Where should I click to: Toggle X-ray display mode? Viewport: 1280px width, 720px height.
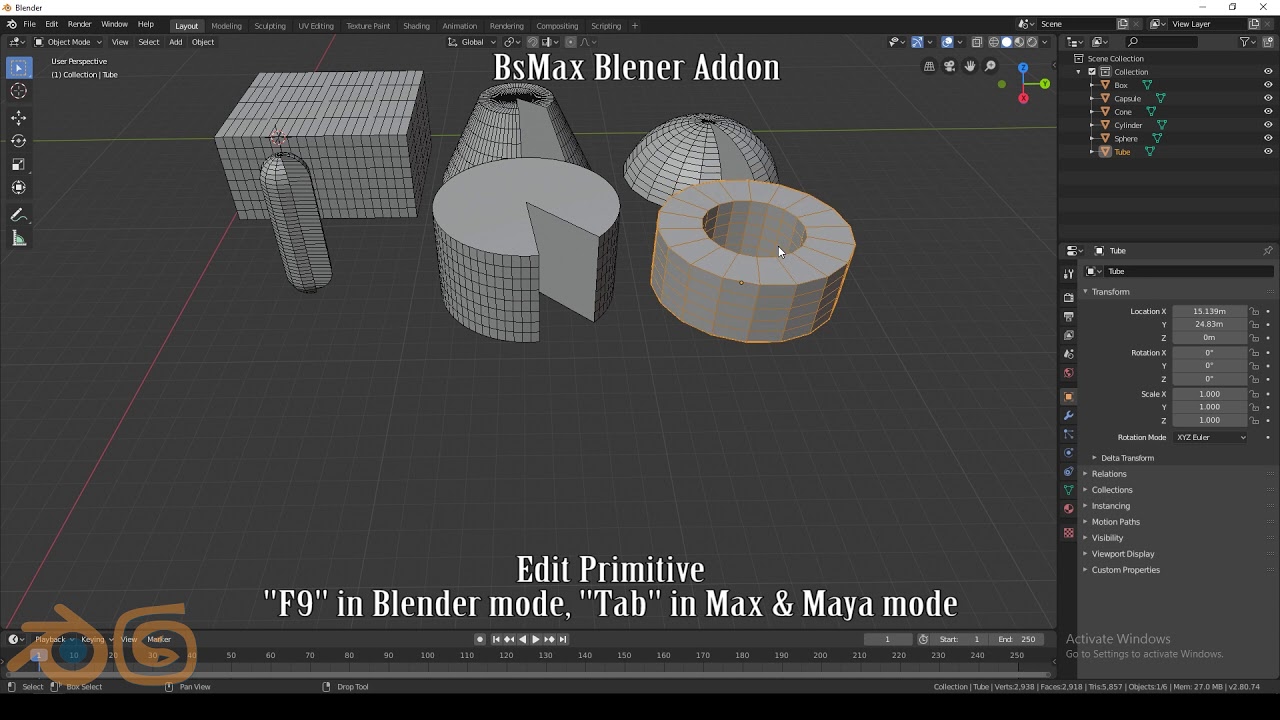(x=977, y=42)
